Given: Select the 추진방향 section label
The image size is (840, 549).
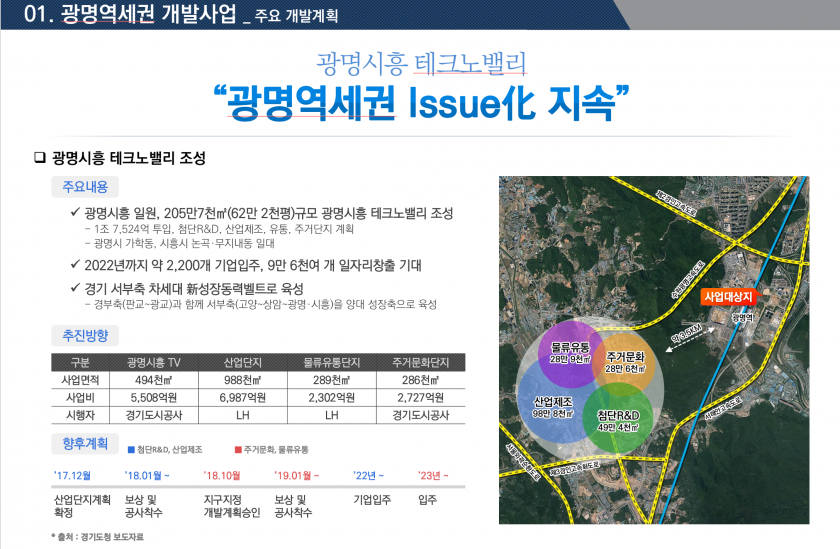Looking at the screenshot, I should 85,335.
